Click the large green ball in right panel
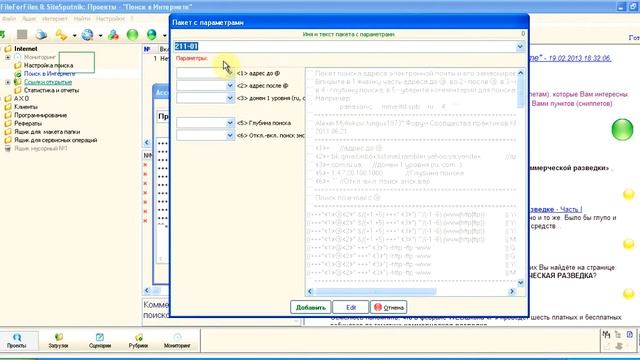This screenshot has width=640, height=360. point(622,129)
